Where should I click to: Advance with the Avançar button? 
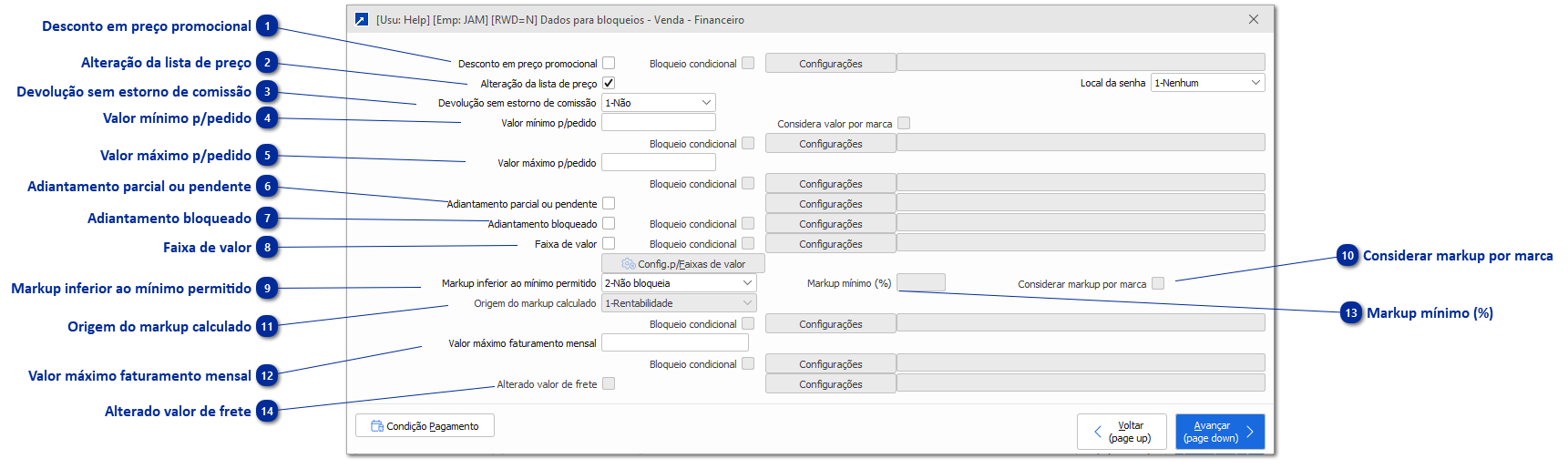click(1219, 432)
